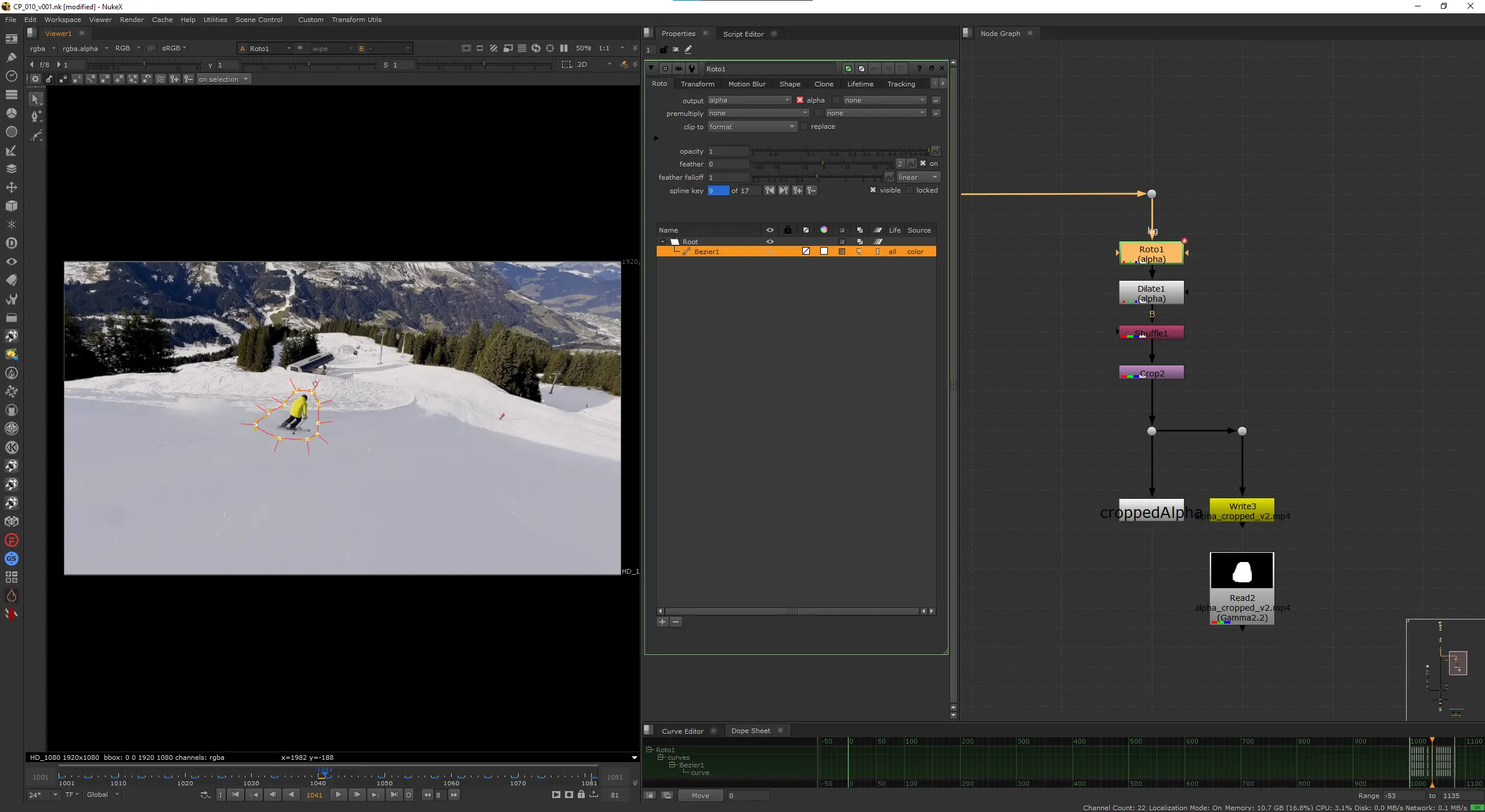Viewport: 1485px width, 812px height.
Task: Click the clock Time nodes toolbar icon
Action: pyautogui.click(x=11, y=76)
